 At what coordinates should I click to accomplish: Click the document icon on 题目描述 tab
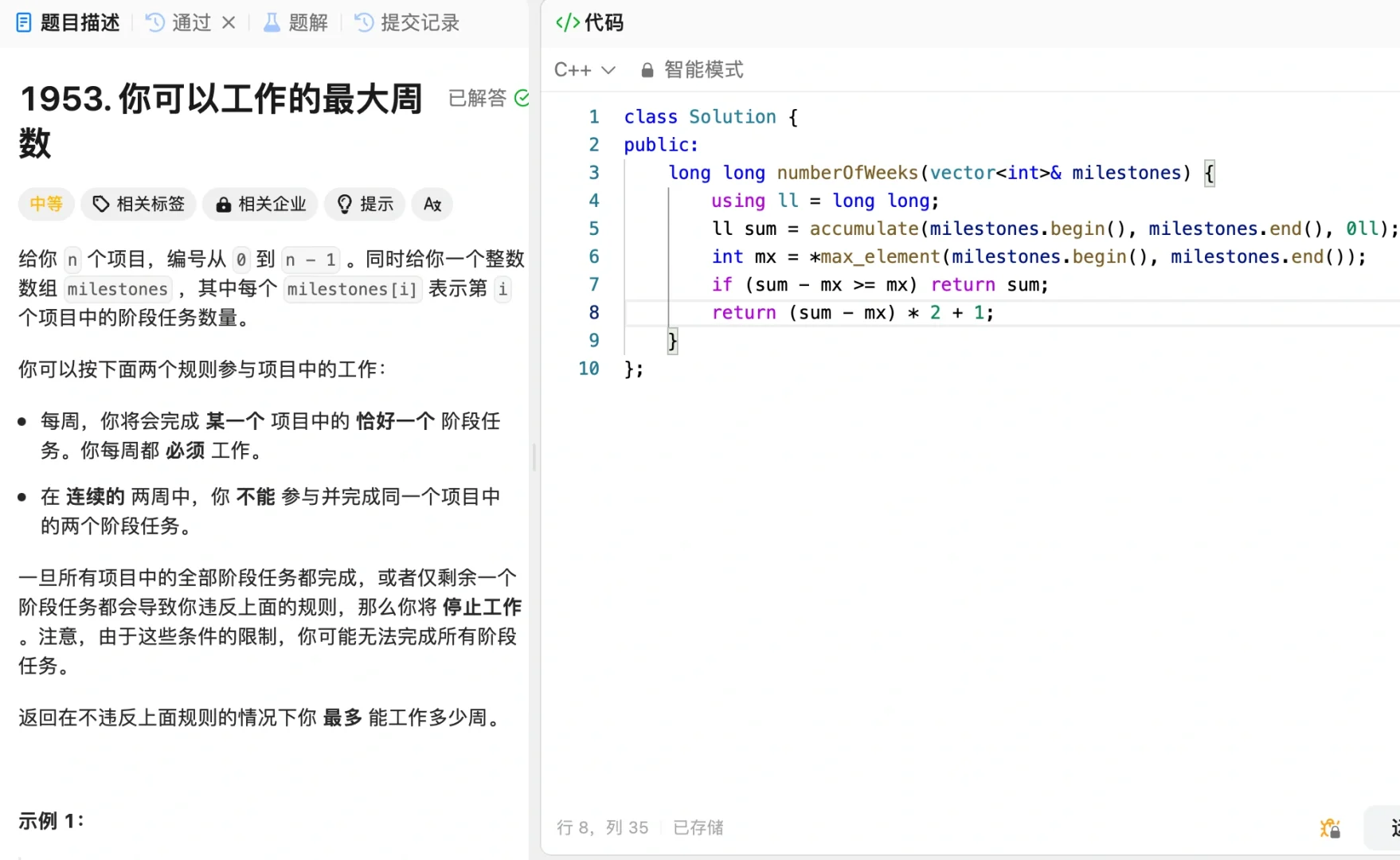point(24,22)
